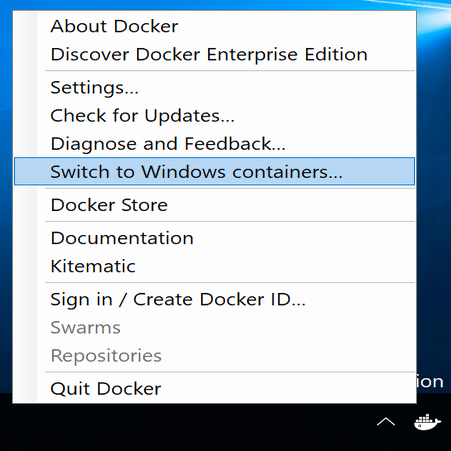Expand the hidden tray icons chevron
This screenshot has width=451, height=451.
[386, 422]
